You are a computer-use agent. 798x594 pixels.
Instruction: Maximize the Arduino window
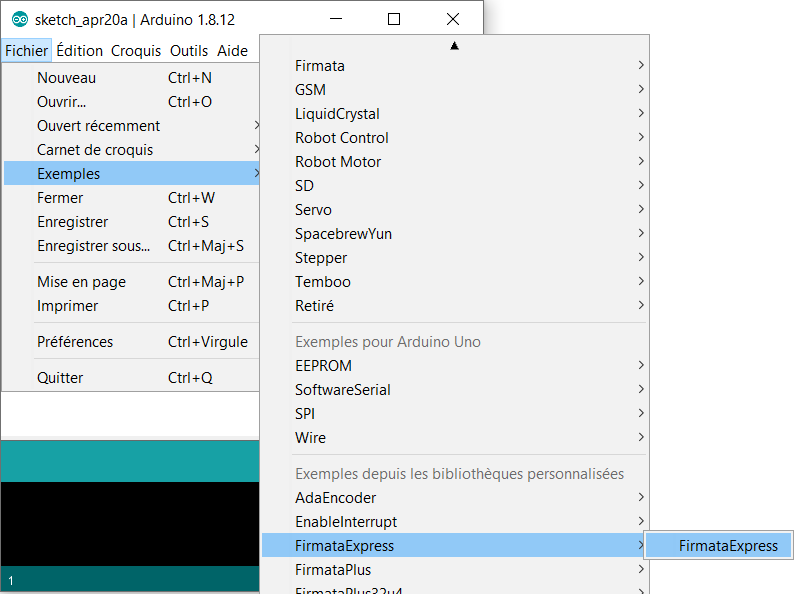pos(394,19)
